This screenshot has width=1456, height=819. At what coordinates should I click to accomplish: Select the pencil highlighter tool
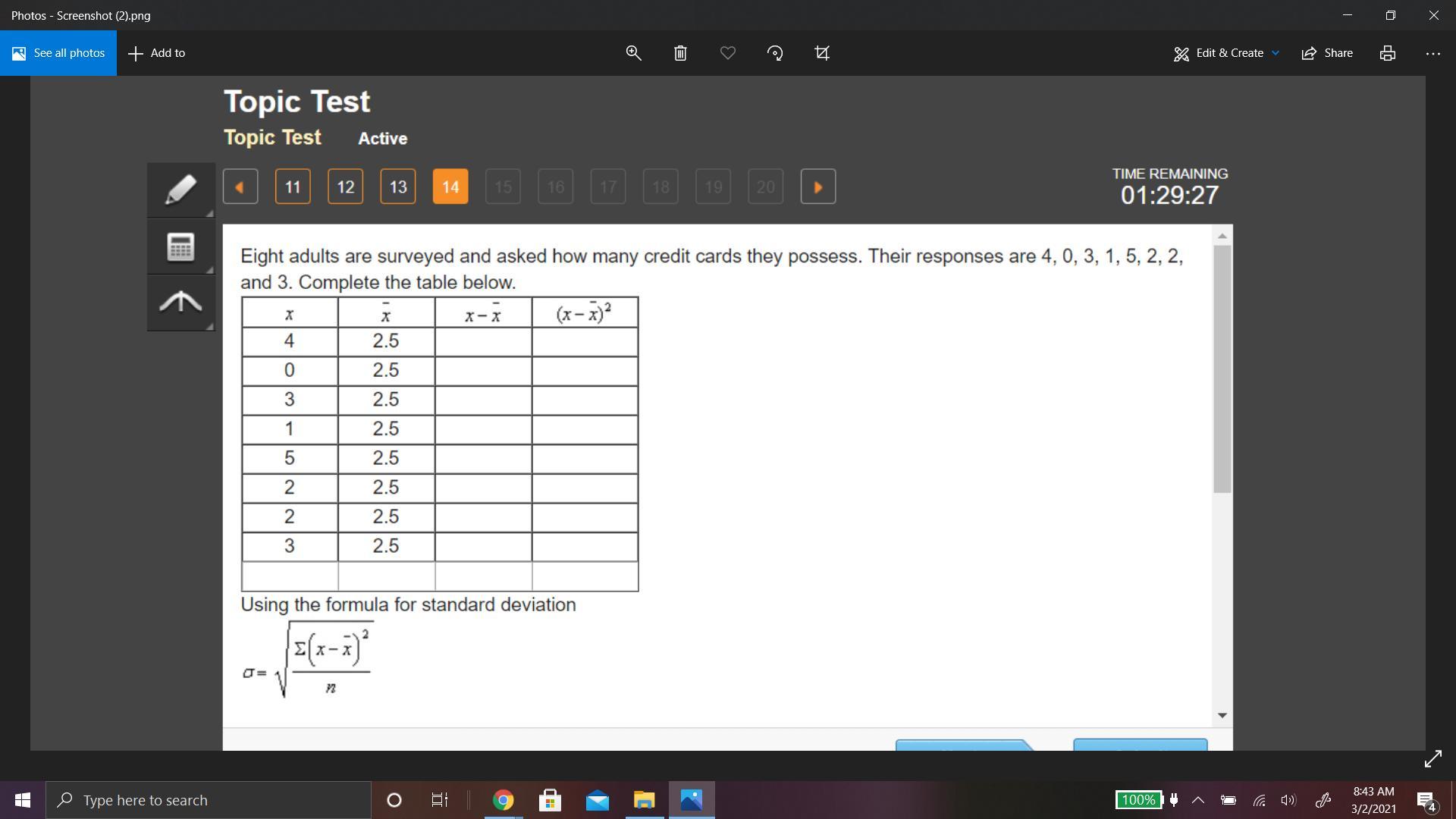180,190
